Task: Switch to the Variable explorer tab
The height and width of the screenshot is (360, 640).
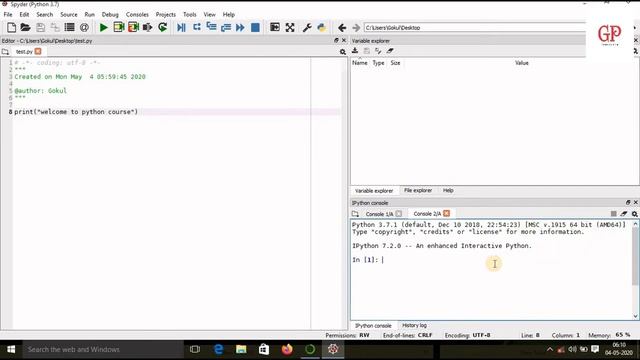Action: [374, 191]
